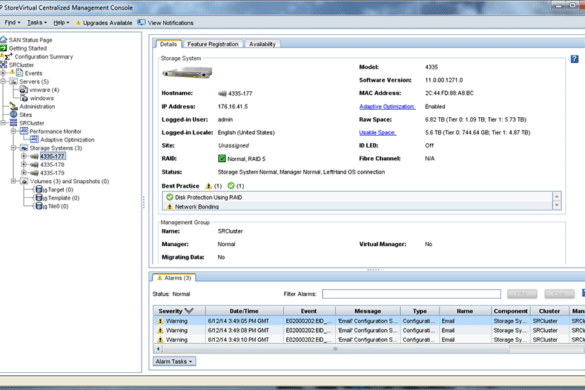This screenshot has height=390, width=585.
Task: Select the 4335-178 storage system icon
Action: tap(34, 164)
